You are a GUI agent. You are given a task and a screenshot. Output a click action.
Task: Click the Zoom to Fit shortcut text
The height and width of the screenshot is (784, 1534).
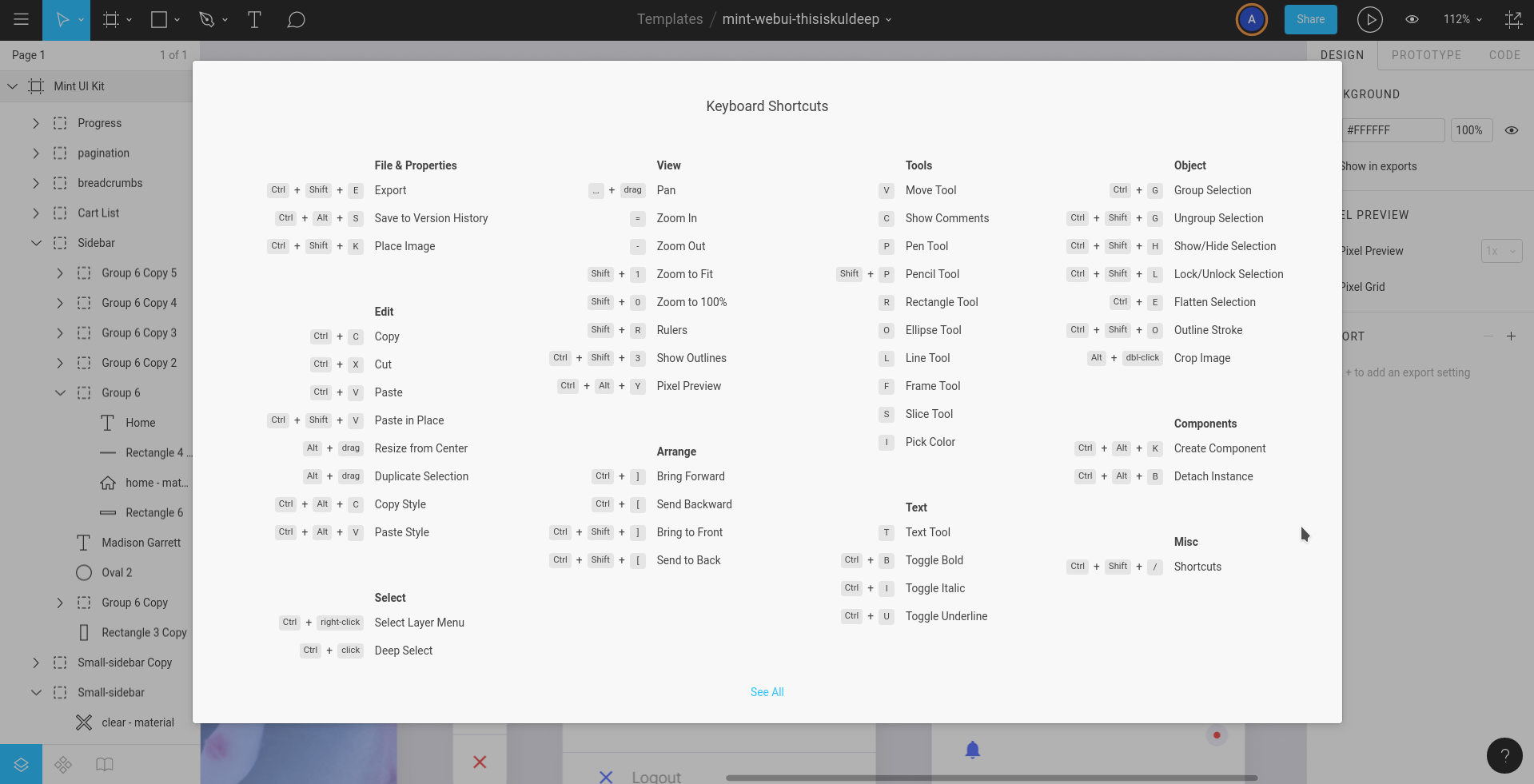(x=685, y=274)
